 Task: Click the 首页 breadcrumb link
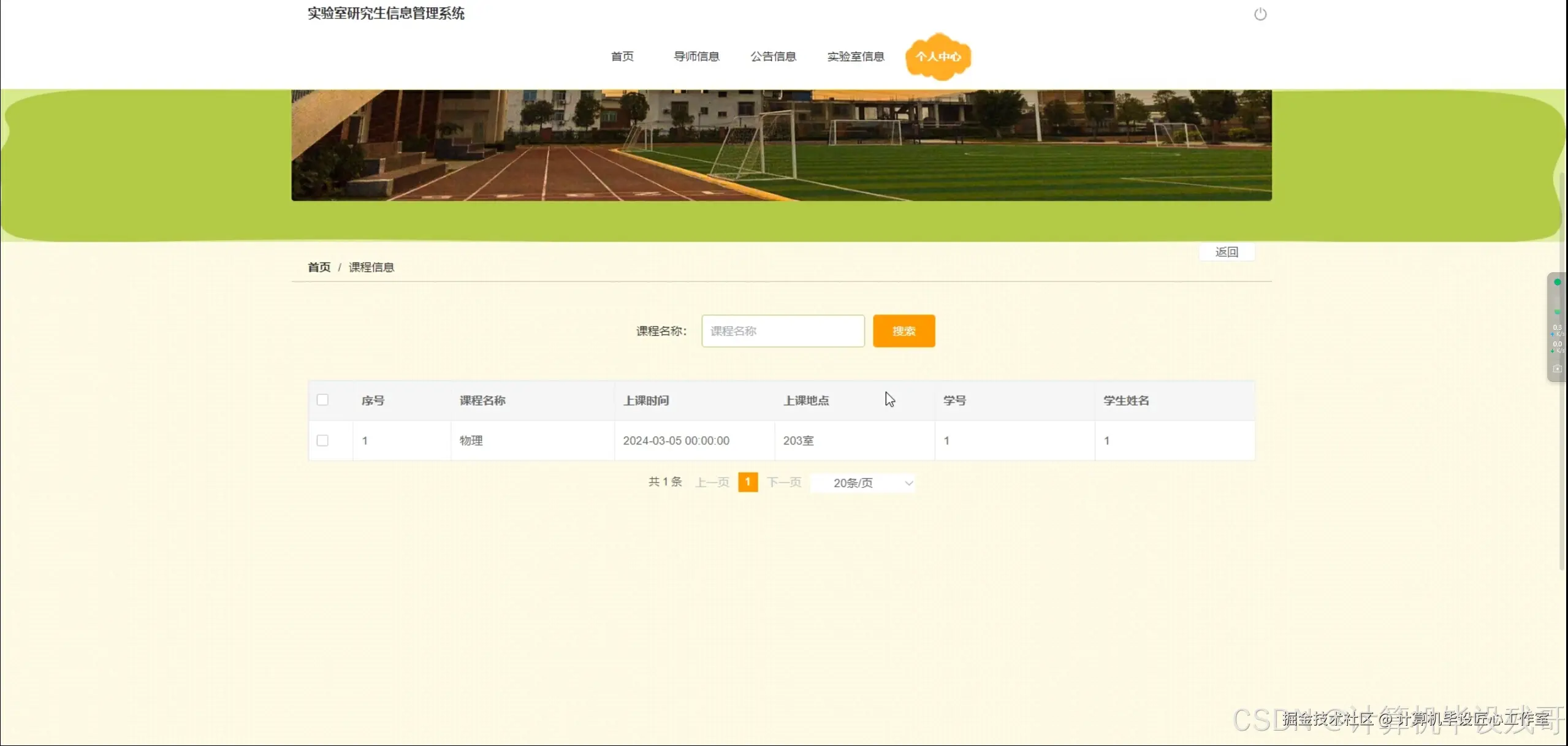318,267
